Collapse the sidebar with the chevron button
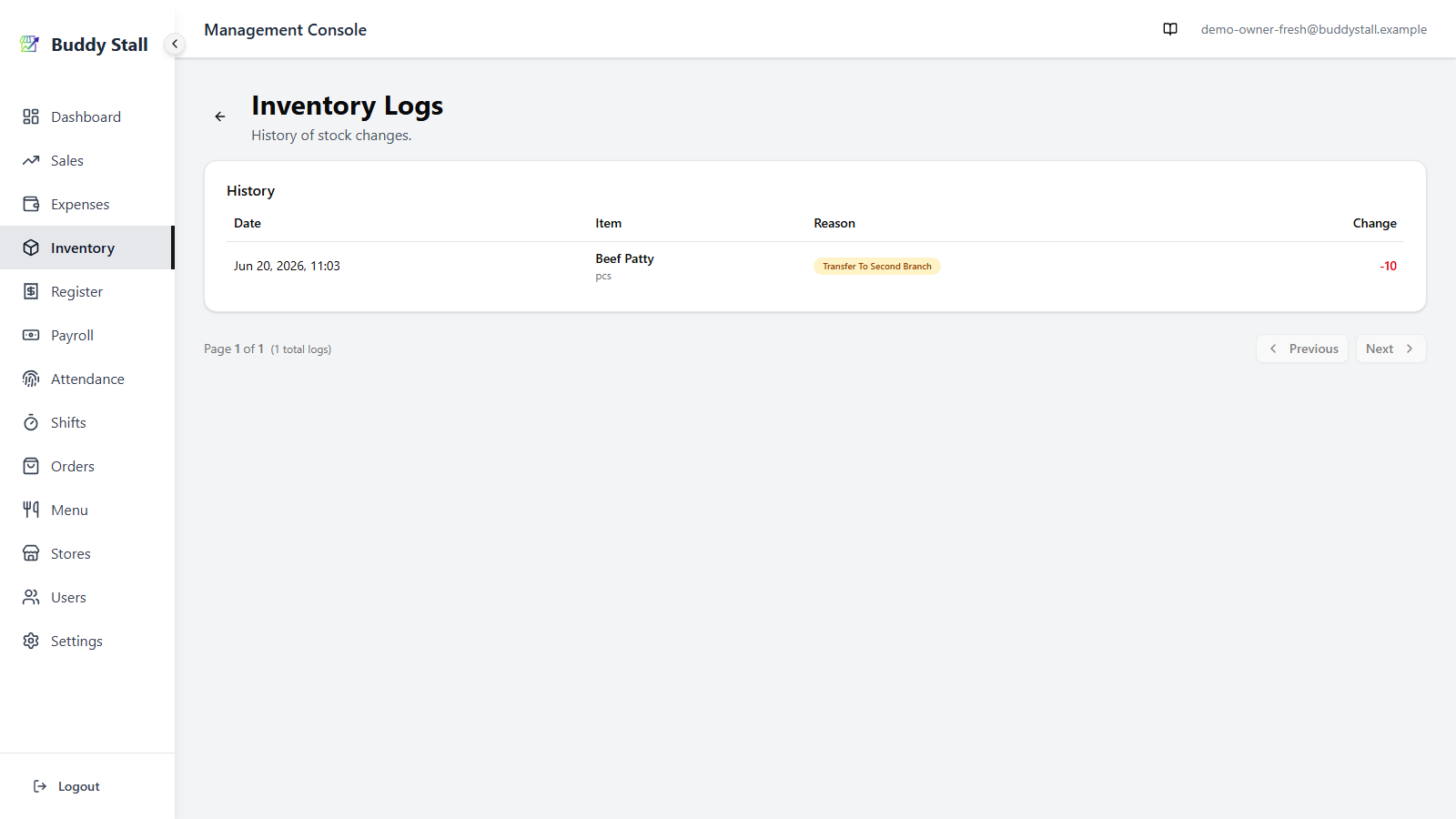 tap(175, 44)
